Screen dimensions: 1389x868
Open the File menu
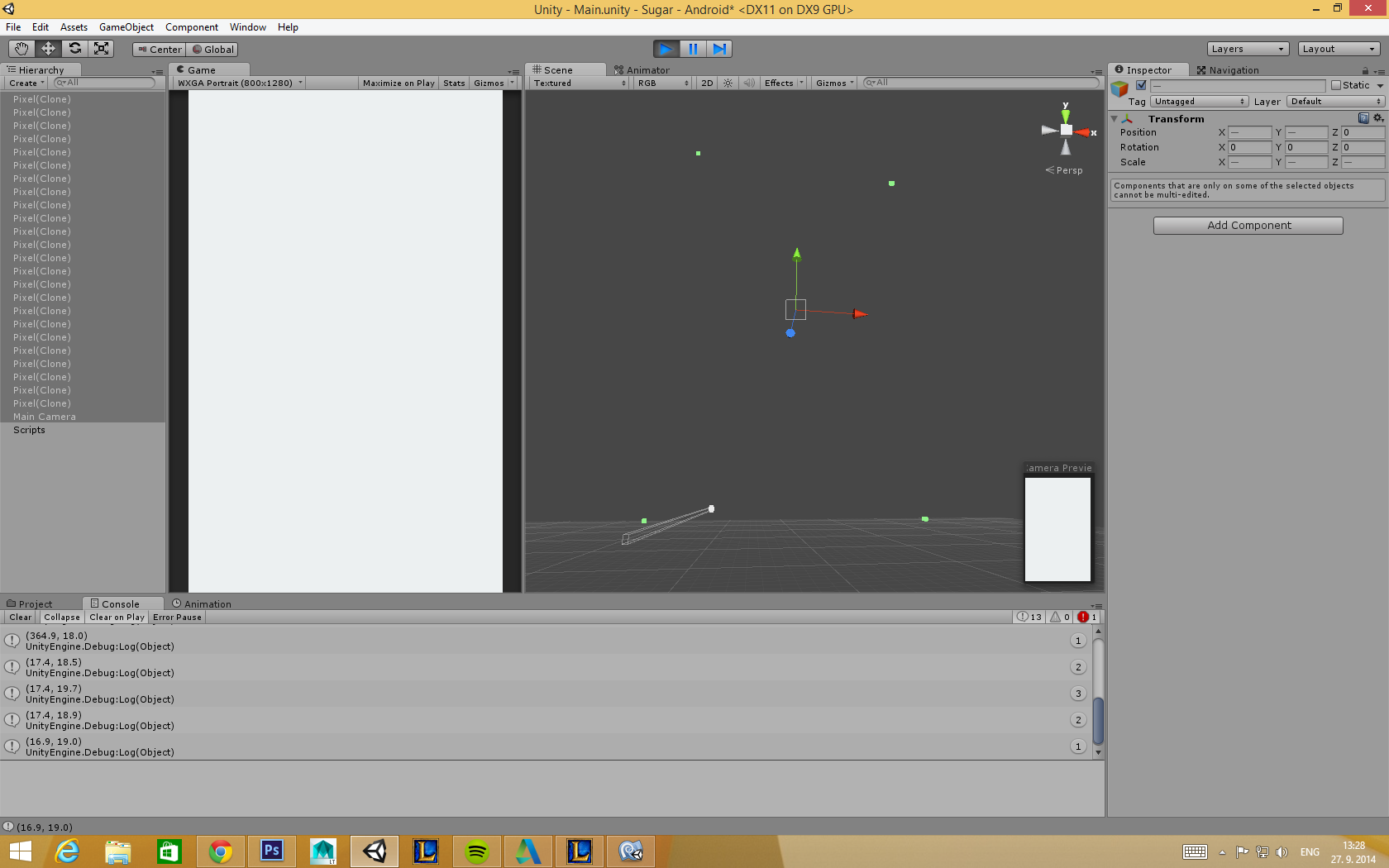[13, 27]
